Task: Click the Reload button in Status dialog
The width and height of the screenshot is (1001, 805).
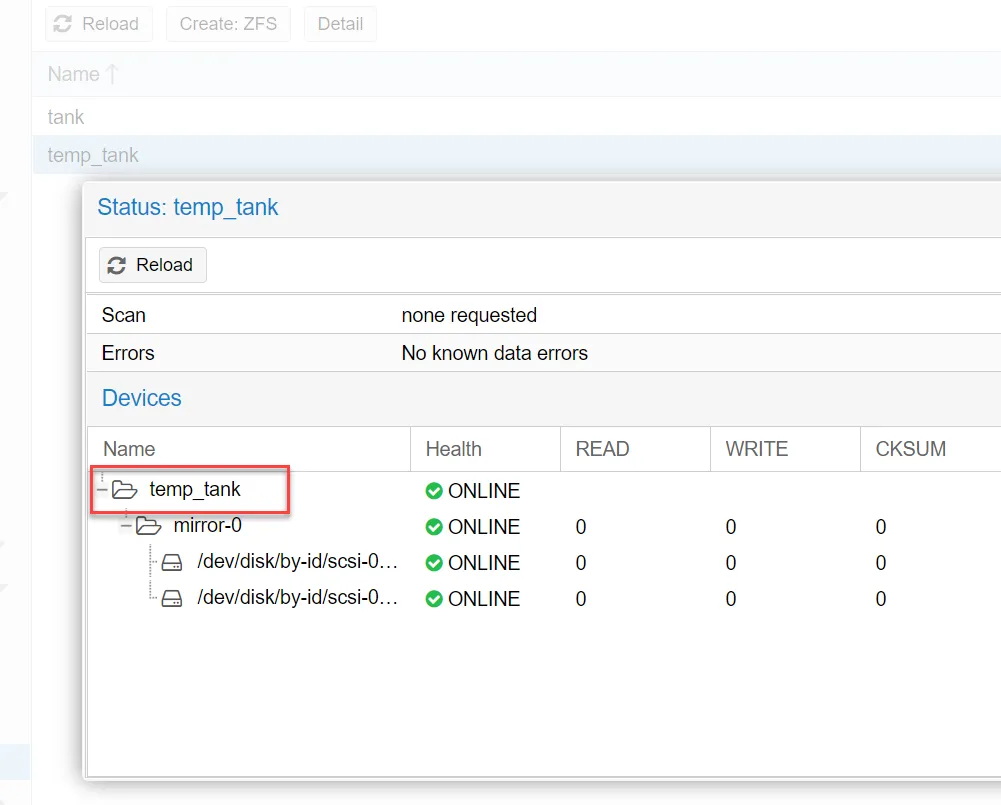Action: coord(153,265)
